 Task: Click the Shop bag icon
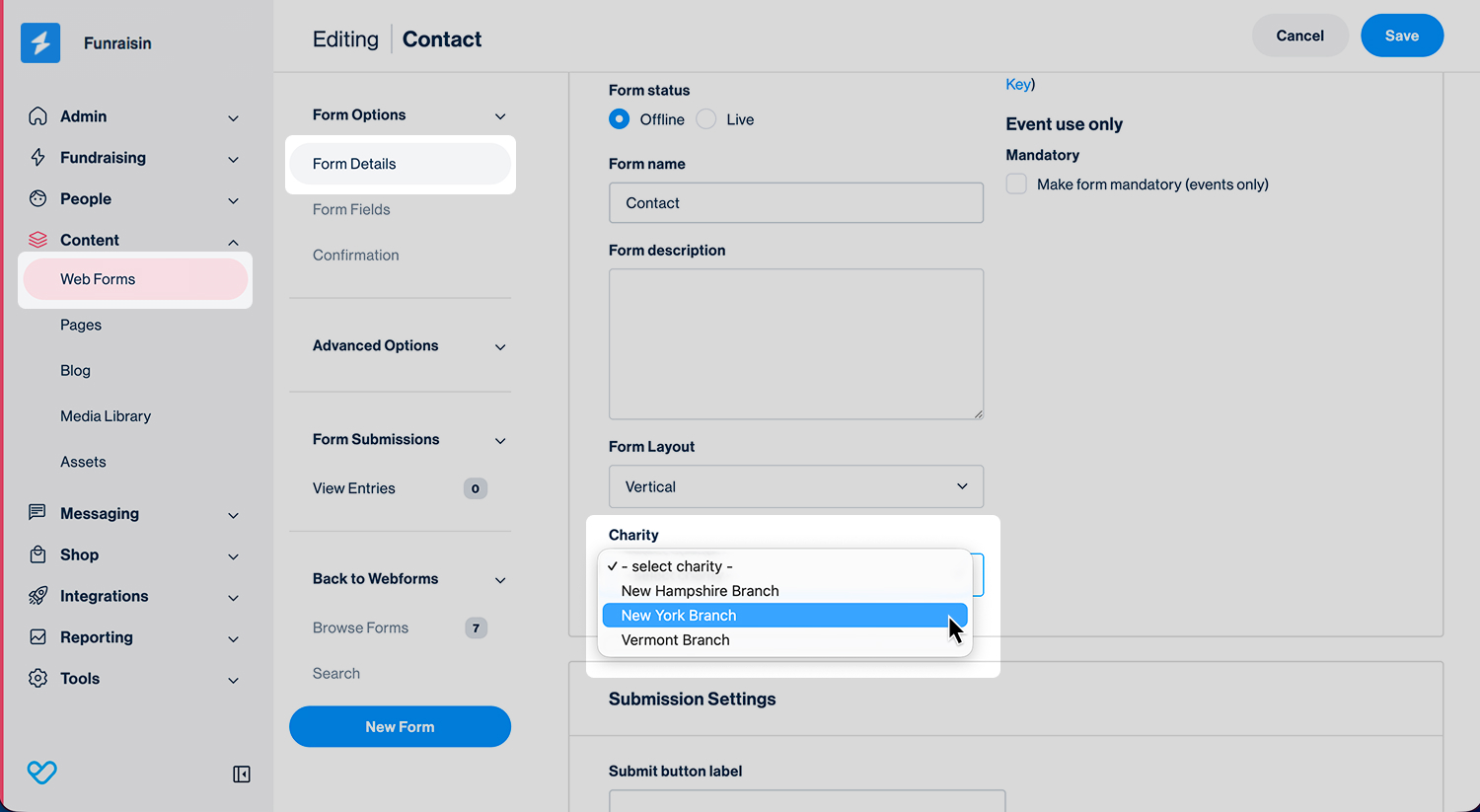[x=37, y=554]
